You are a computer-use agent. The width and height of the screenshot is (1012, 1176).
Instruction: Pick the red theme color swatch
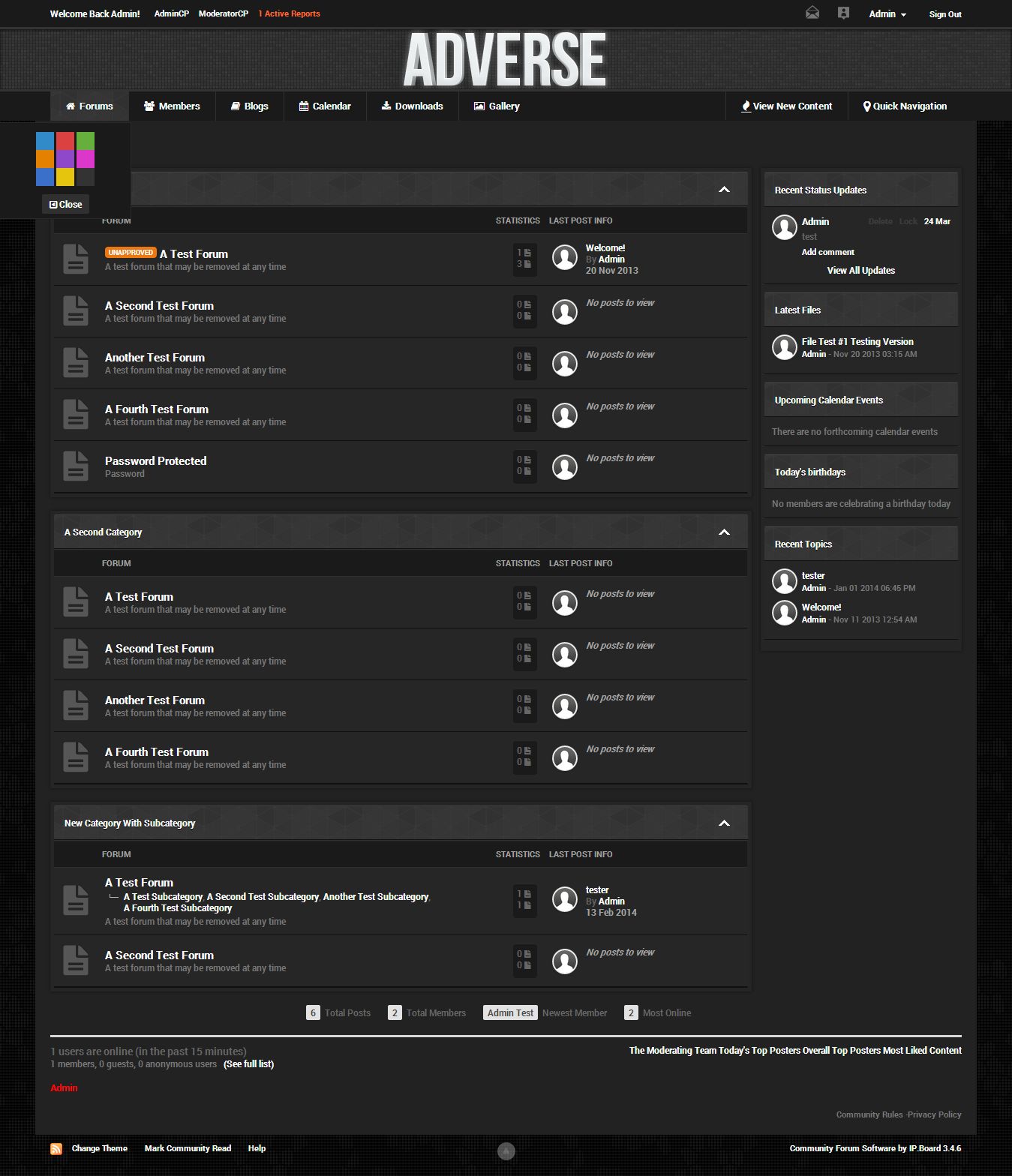click(65, 141)
